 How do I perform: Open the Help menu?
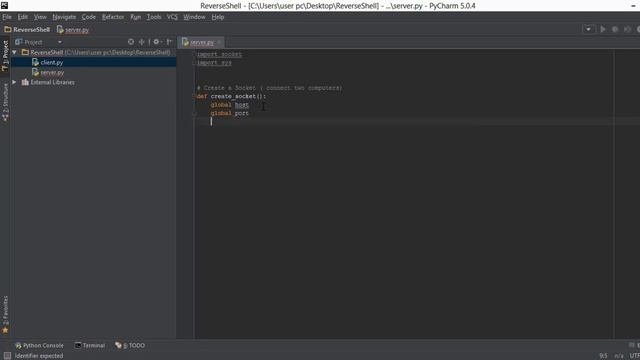click(x=218, y=17)
